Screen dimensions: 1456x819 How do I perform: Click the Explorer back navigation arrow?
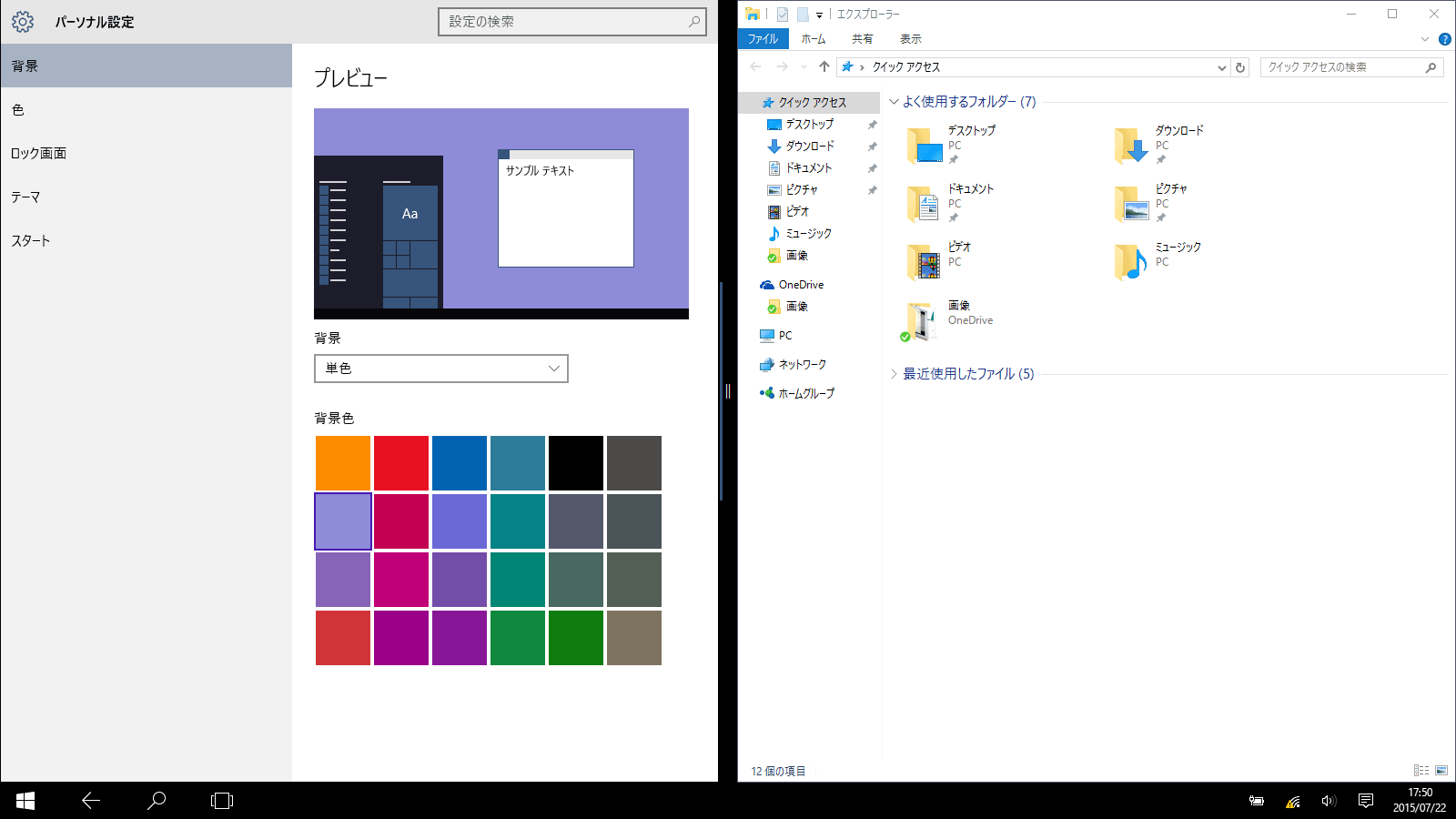755,66
